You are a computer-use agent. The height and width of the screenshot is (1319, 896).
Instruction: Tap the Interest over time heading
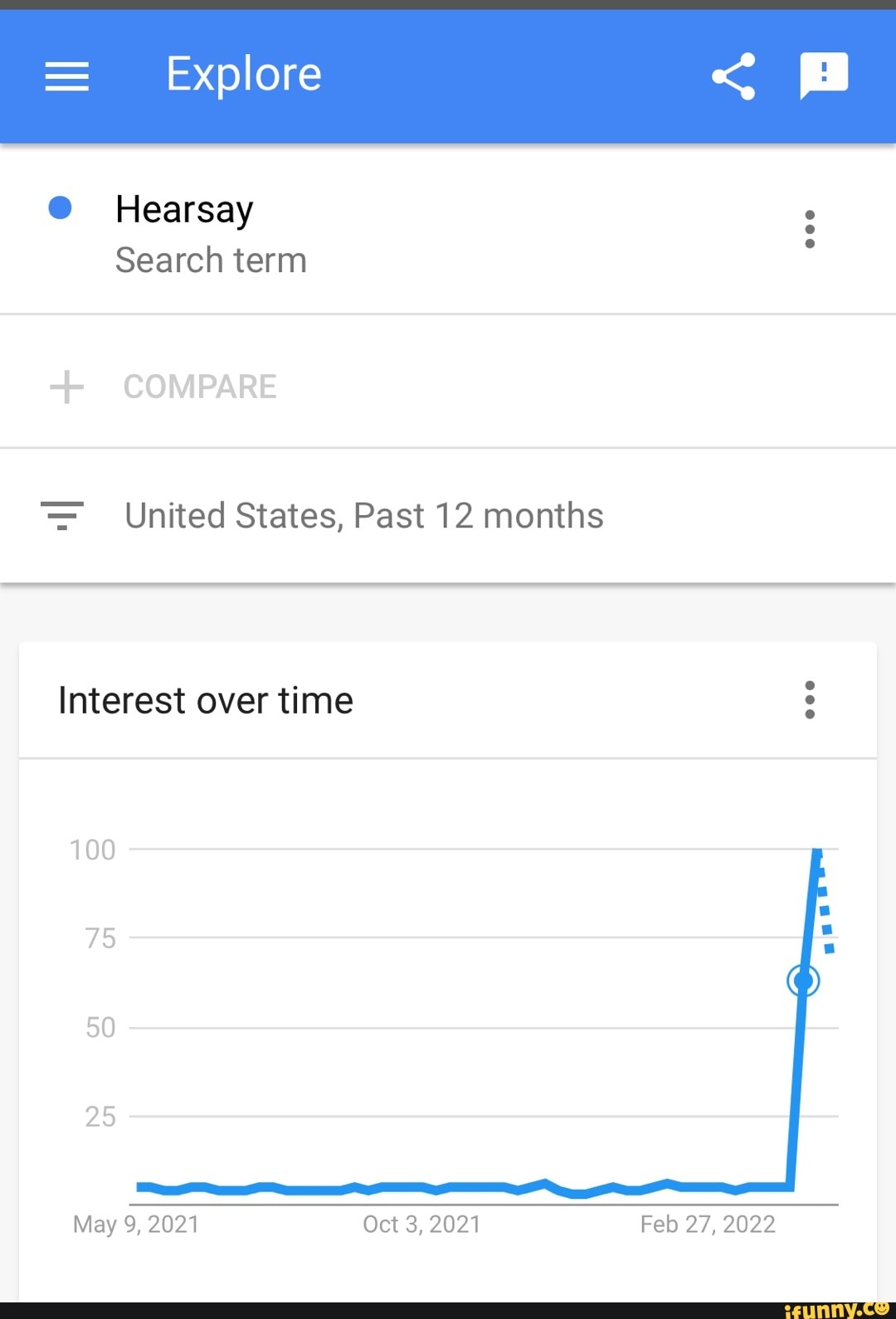coord(206,701)
